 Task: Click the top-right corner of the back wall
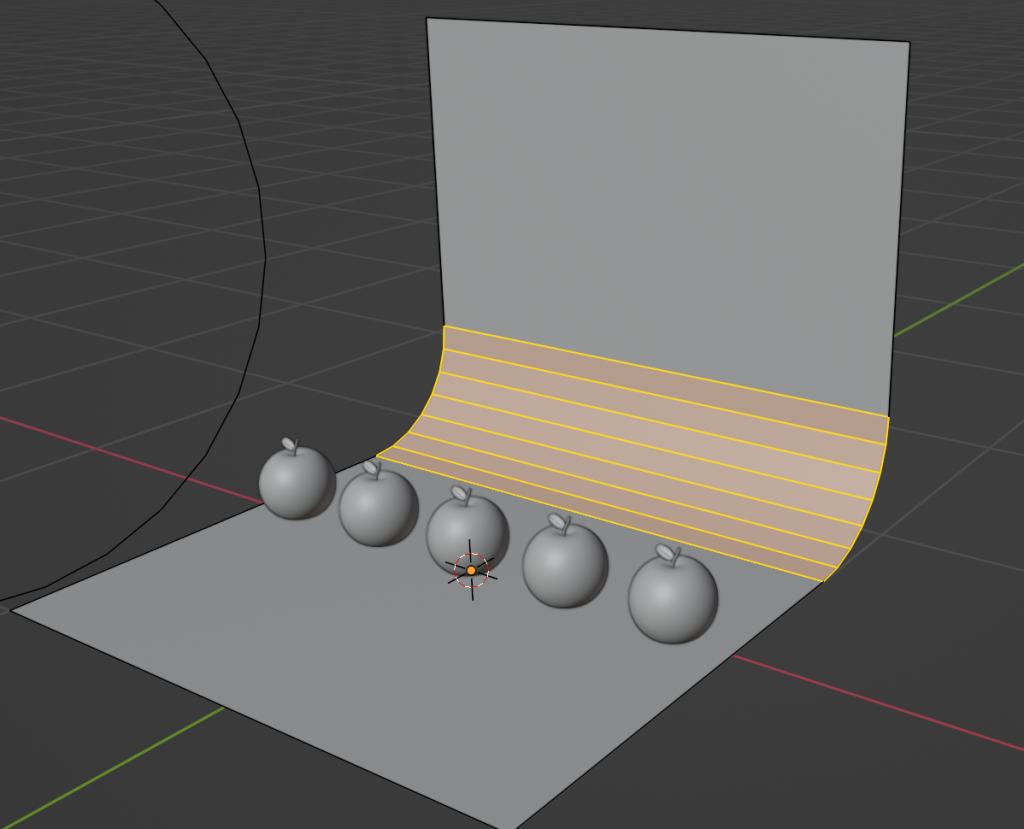(909, 42)
